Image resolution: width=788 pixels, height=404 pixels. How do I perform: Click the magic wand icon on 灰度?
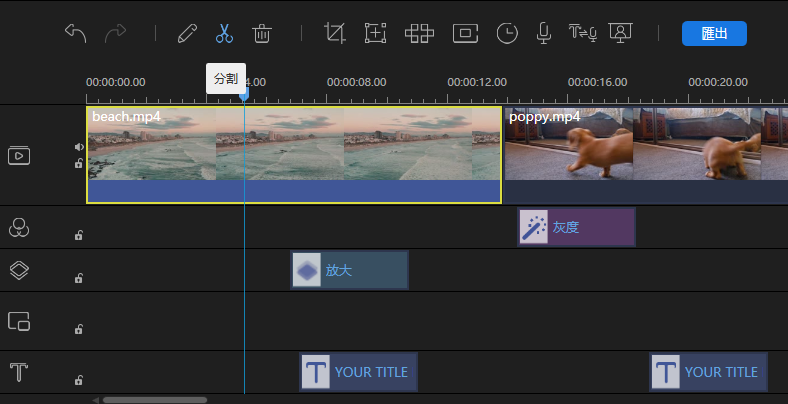tap(534, 227)
